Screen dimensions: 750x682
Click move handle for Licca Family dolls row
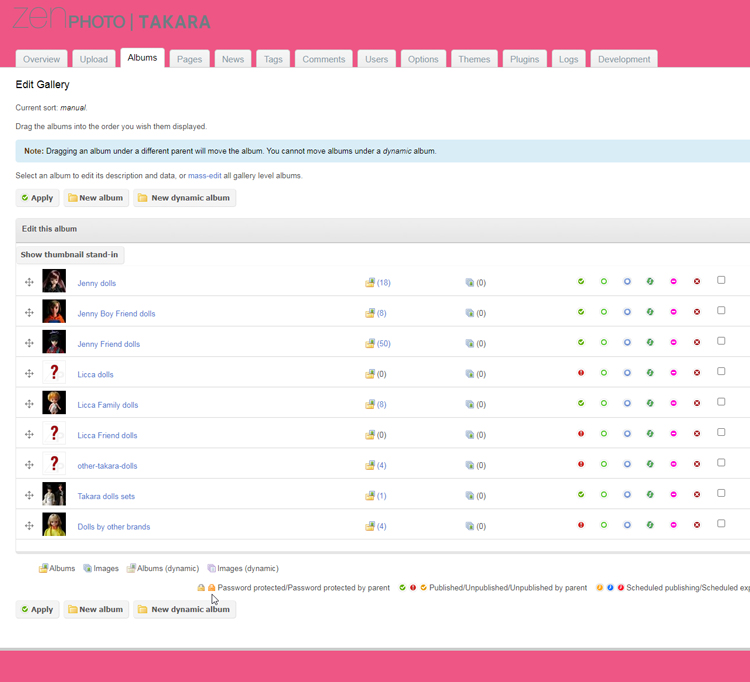(x=29, y=404)
